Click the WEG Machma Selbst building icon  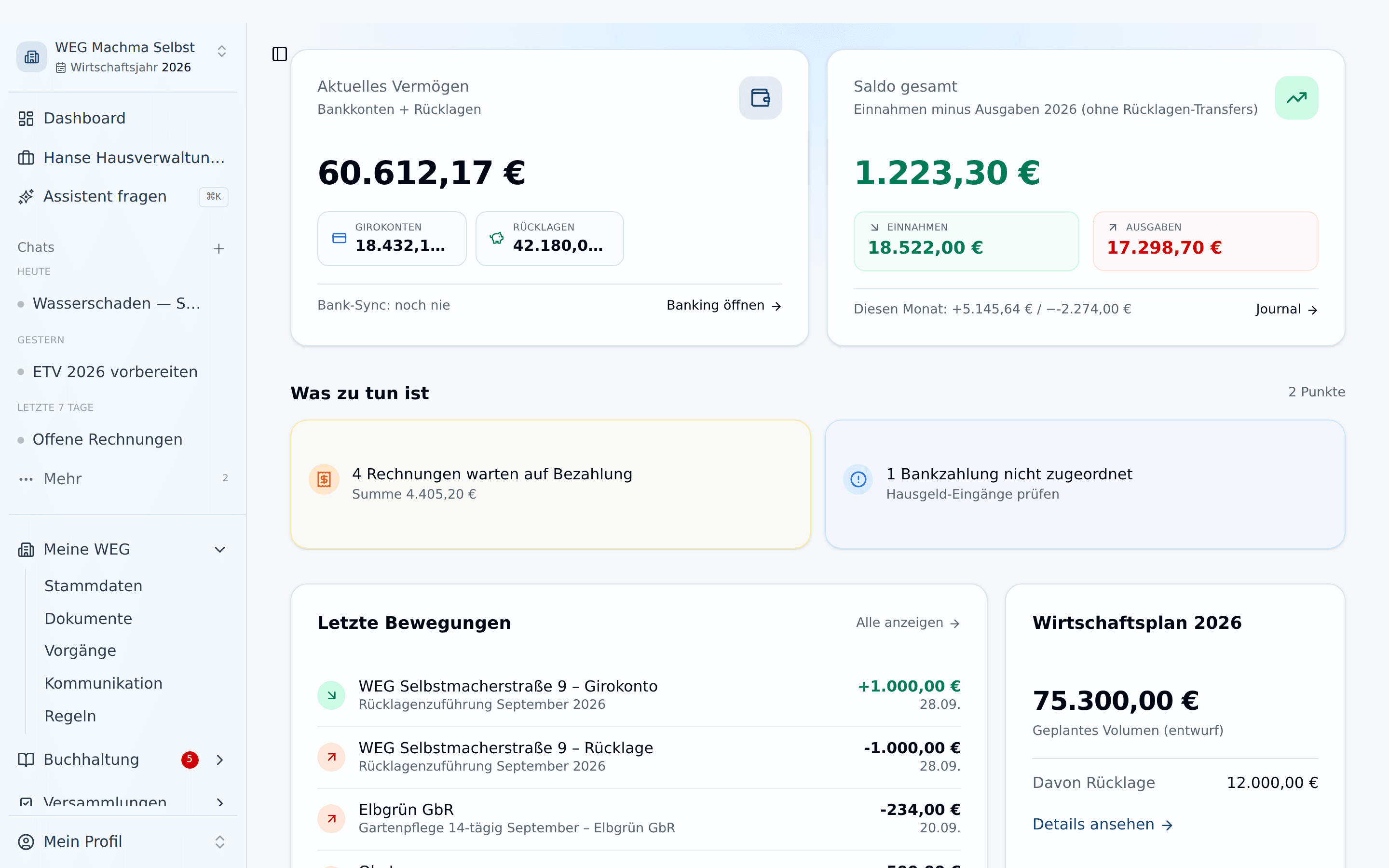[x=31, y=57]
